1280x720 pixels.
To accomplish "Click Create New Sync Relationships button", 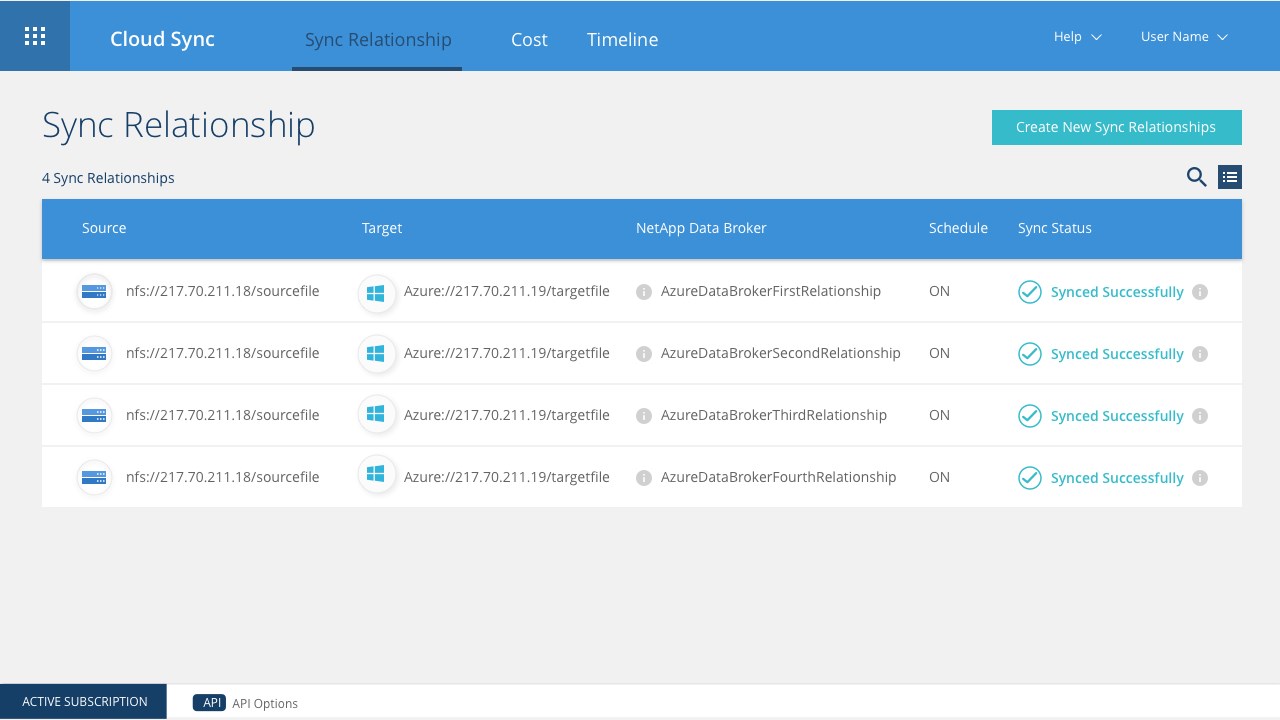I will coord(1116,127).
